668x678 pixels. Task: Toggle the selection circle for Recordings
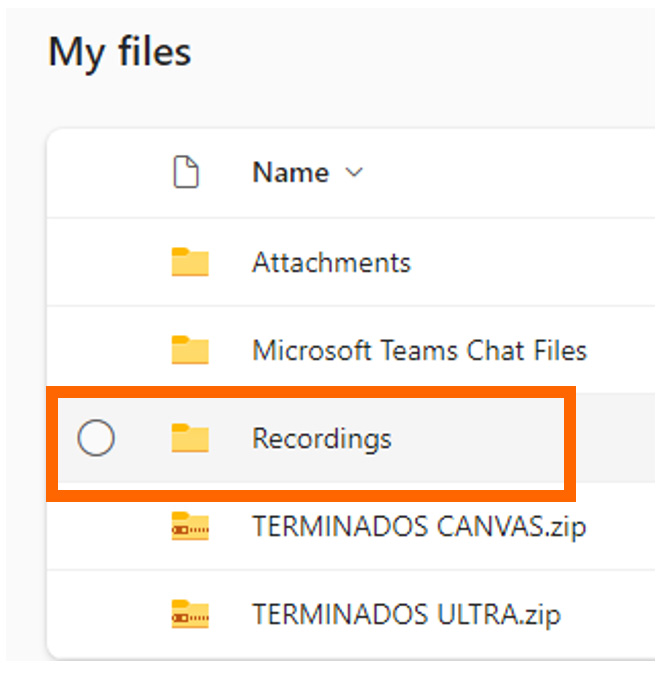coord(96,438)
